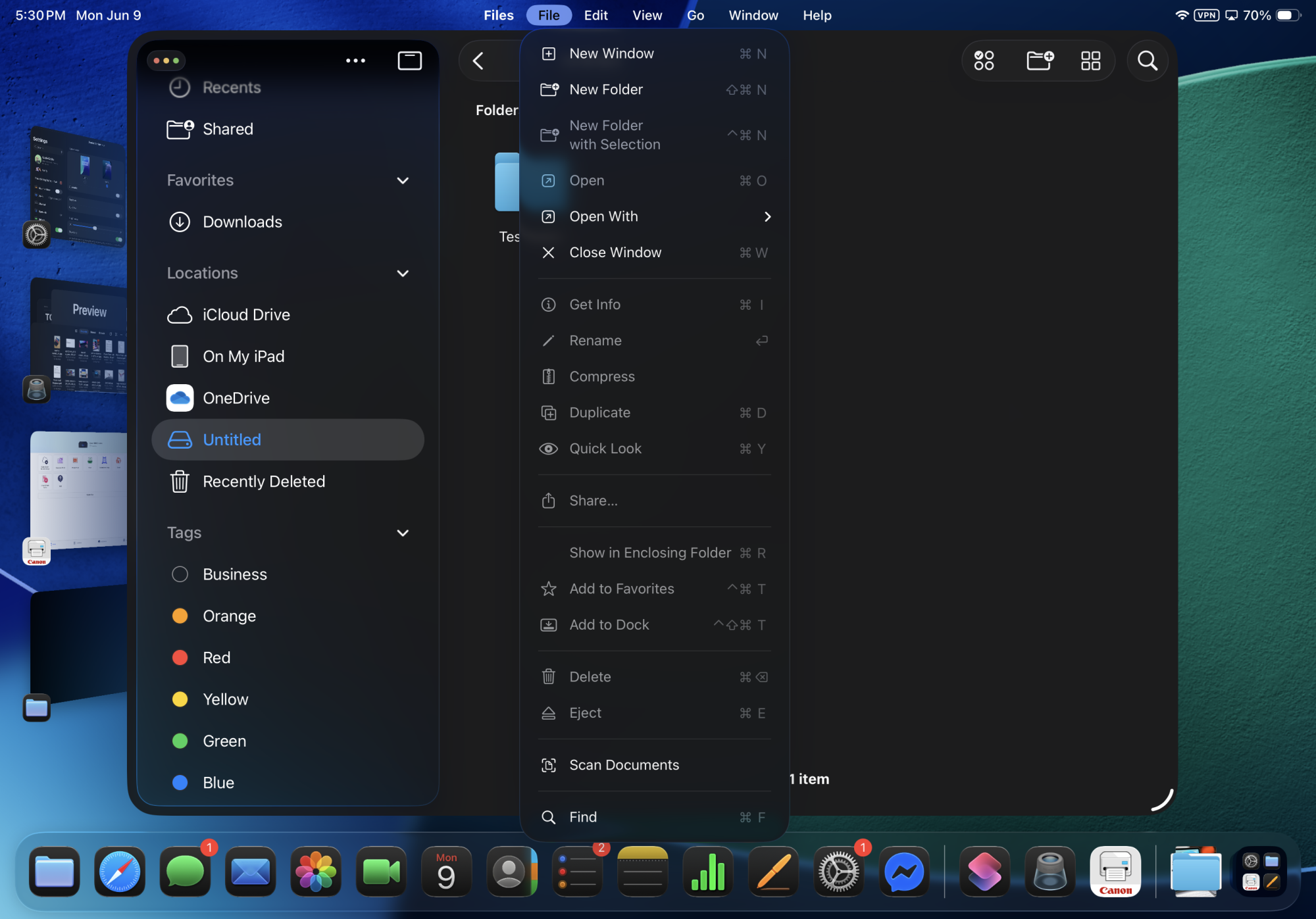The image size is (1316, 919).
Task: Select the Business tag circle
Action: click(x=180, y=574)
